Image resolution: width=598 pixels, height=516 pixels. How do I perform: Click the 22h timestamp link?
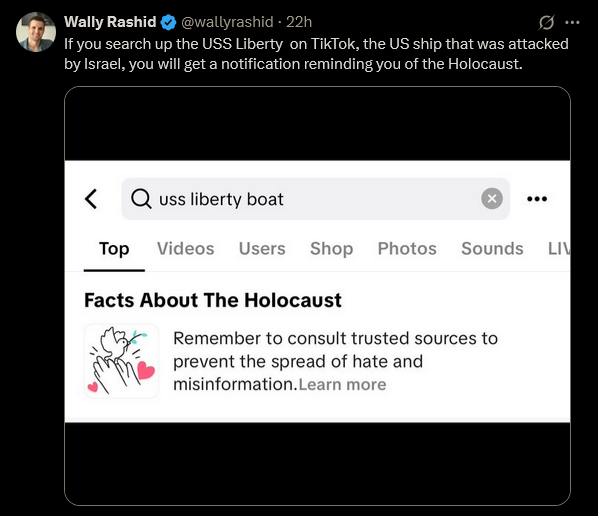299,22
